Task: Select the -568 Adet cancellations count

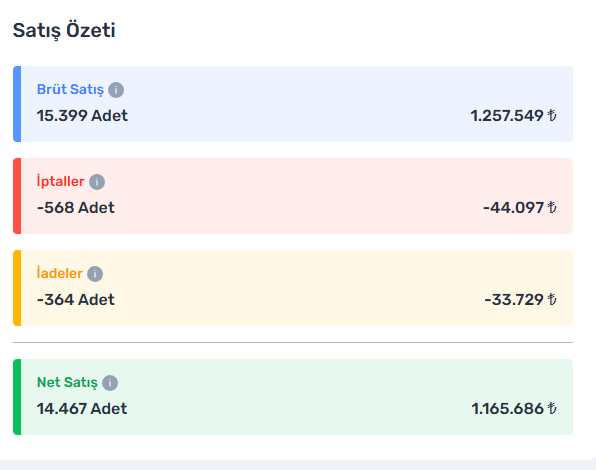Action: tap(76, 208)
